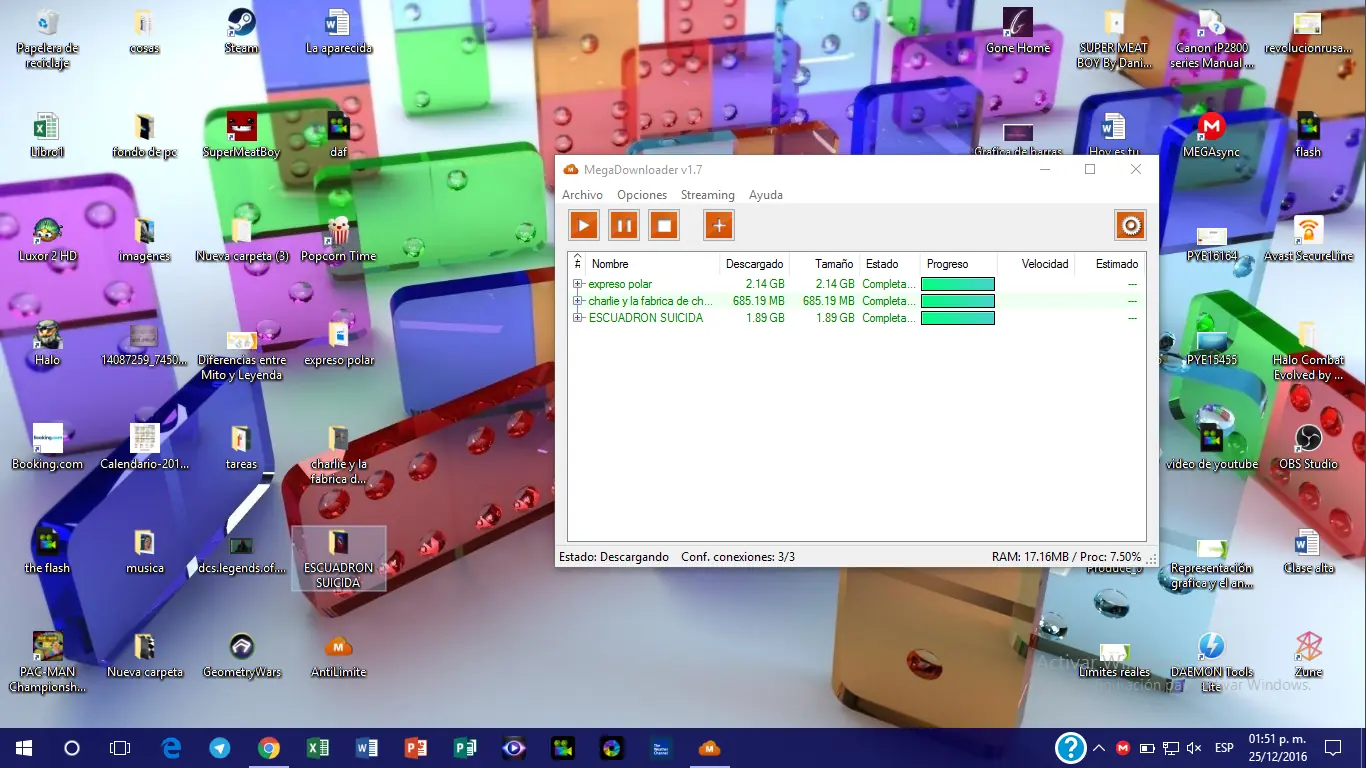
Task: Open the Archivo menu
Action: 582,195
